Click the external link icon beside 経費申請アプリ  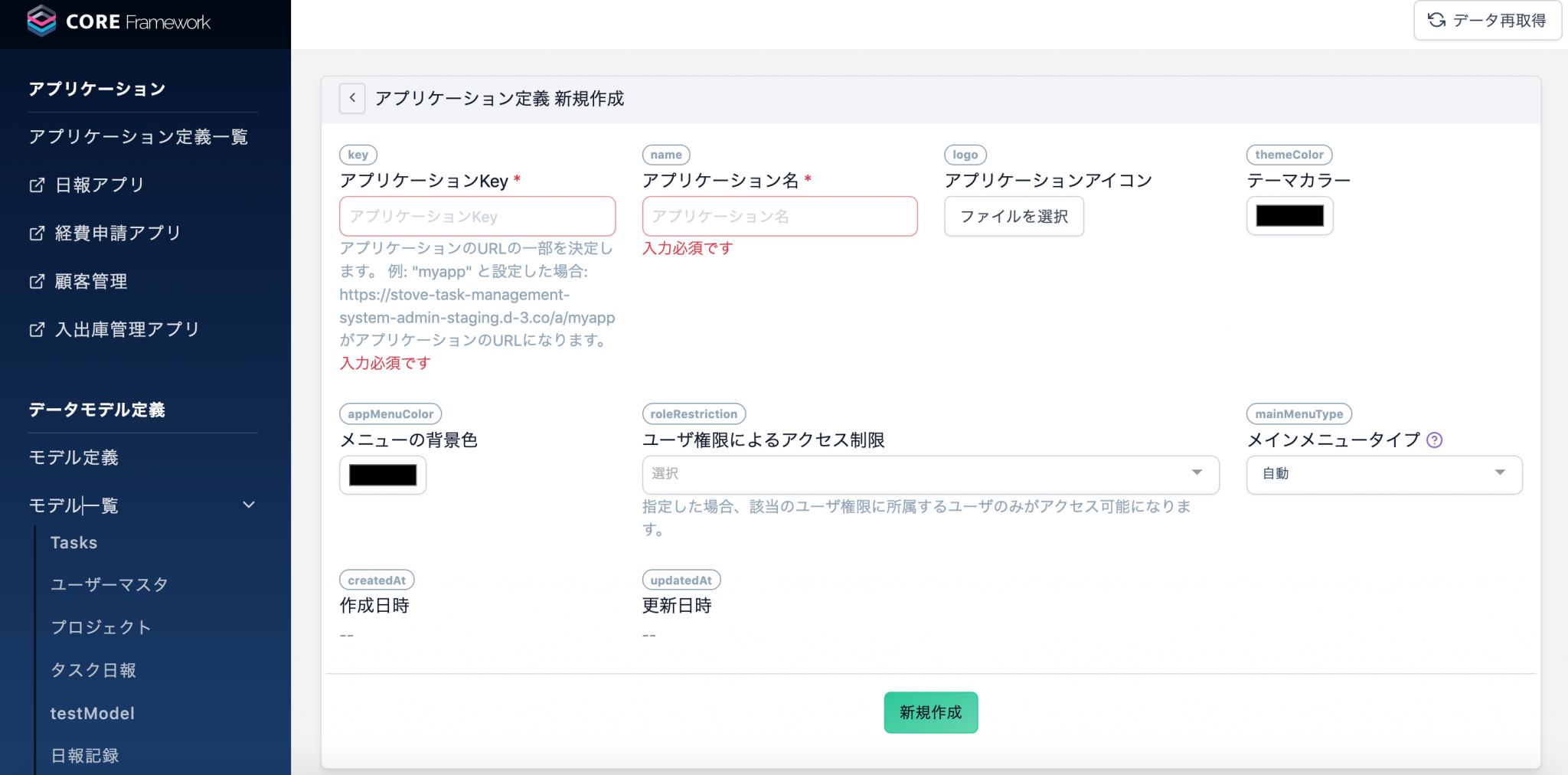click(x=36, y=233)
